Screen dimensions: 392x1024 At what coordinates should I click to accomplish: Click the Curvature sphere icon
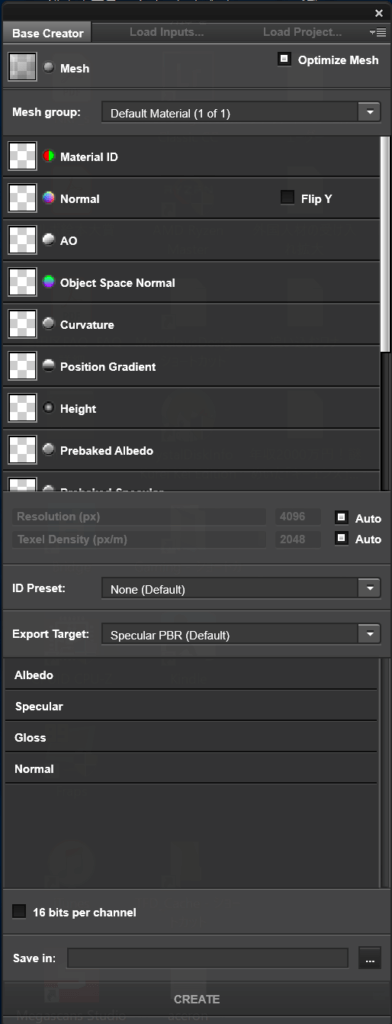[x=48, y=325]
